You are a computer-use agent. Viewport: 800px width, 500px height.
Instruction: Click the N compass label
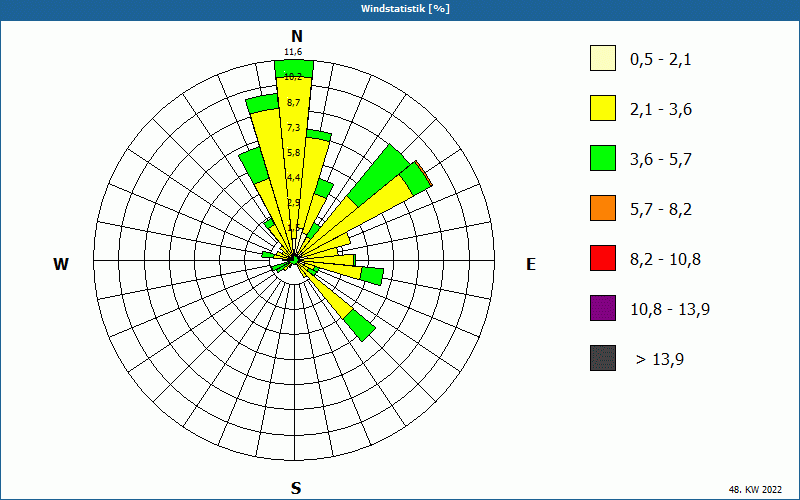click(x=297, y=37)
